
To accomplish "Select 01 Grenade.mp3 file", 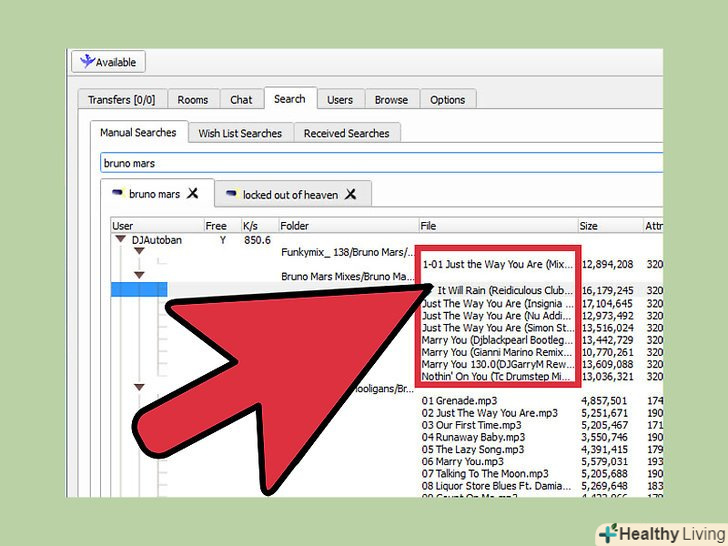I will click(x=459, y=401).
